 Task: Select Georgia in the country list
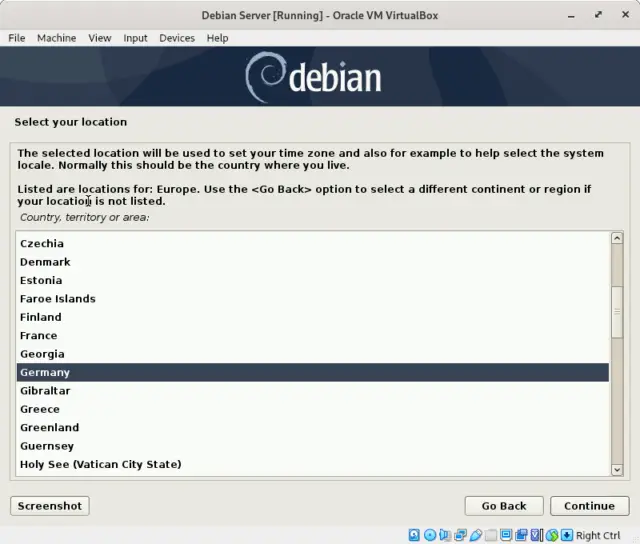coord(313,354)
